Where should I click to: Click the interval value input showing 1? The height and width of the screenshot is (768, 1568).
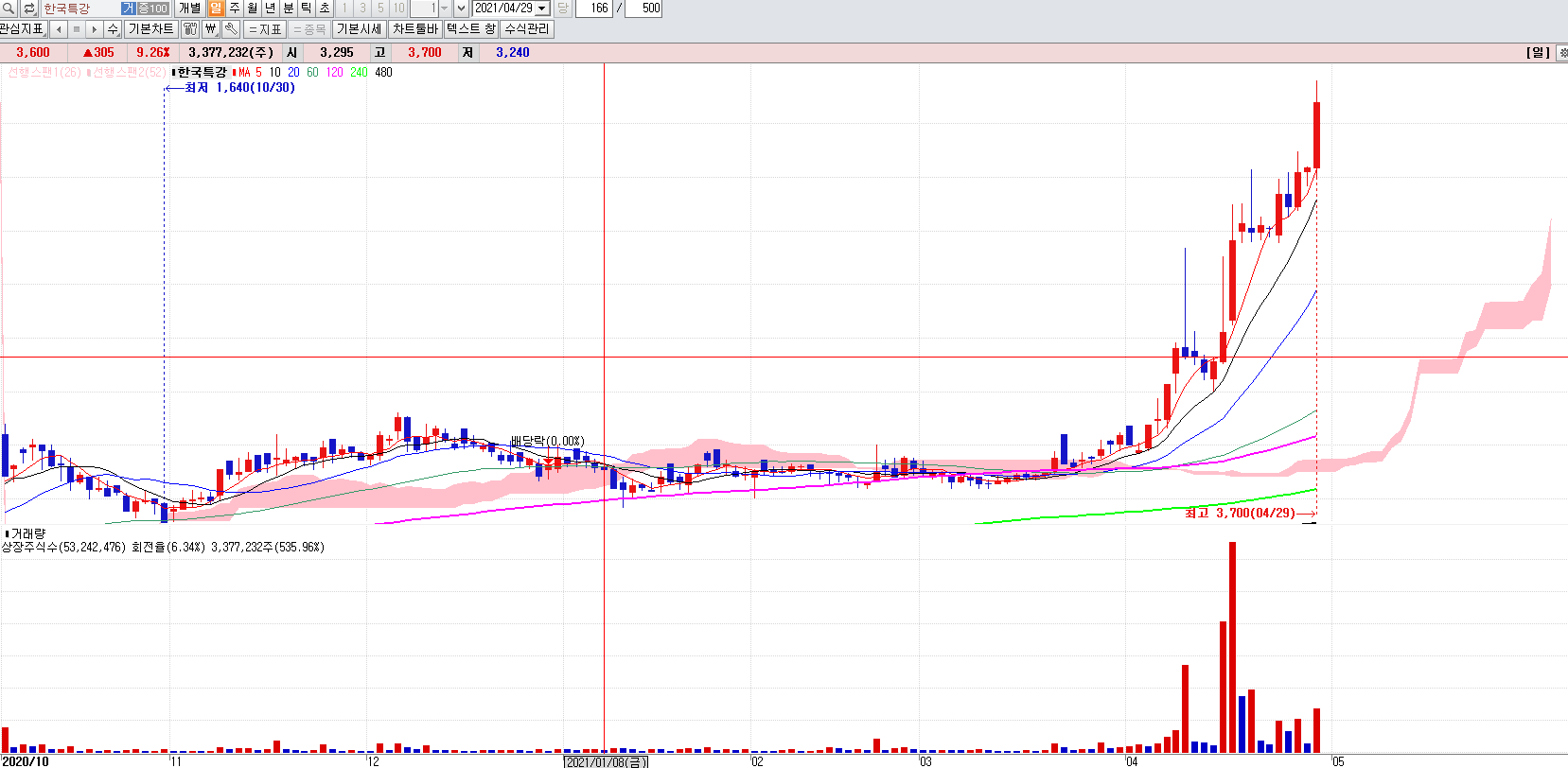point(424,9)
